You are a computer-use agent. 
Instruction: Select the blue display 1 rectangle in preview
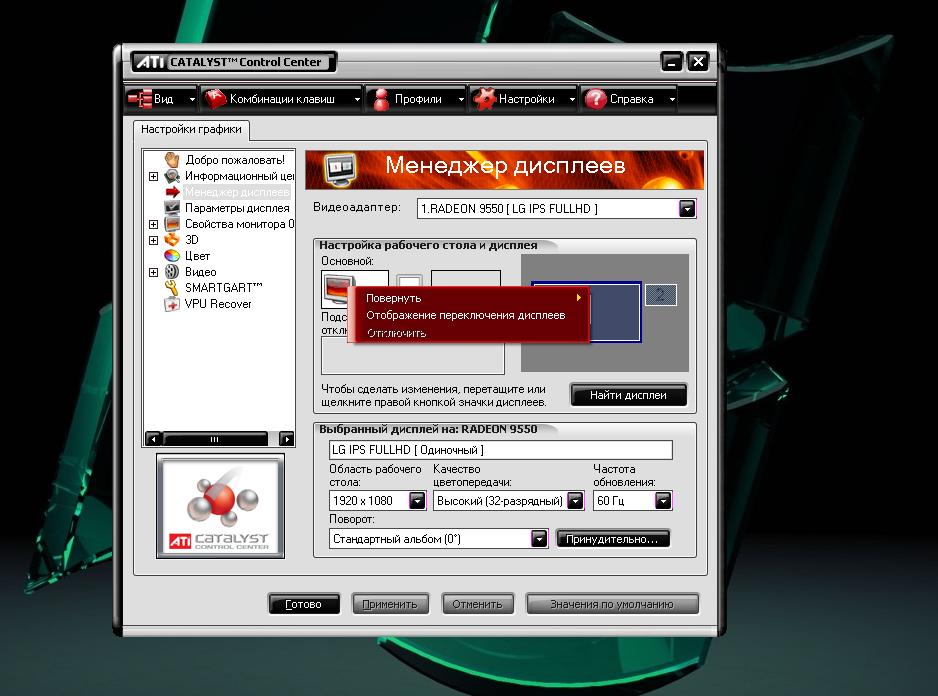coord(616,312)
